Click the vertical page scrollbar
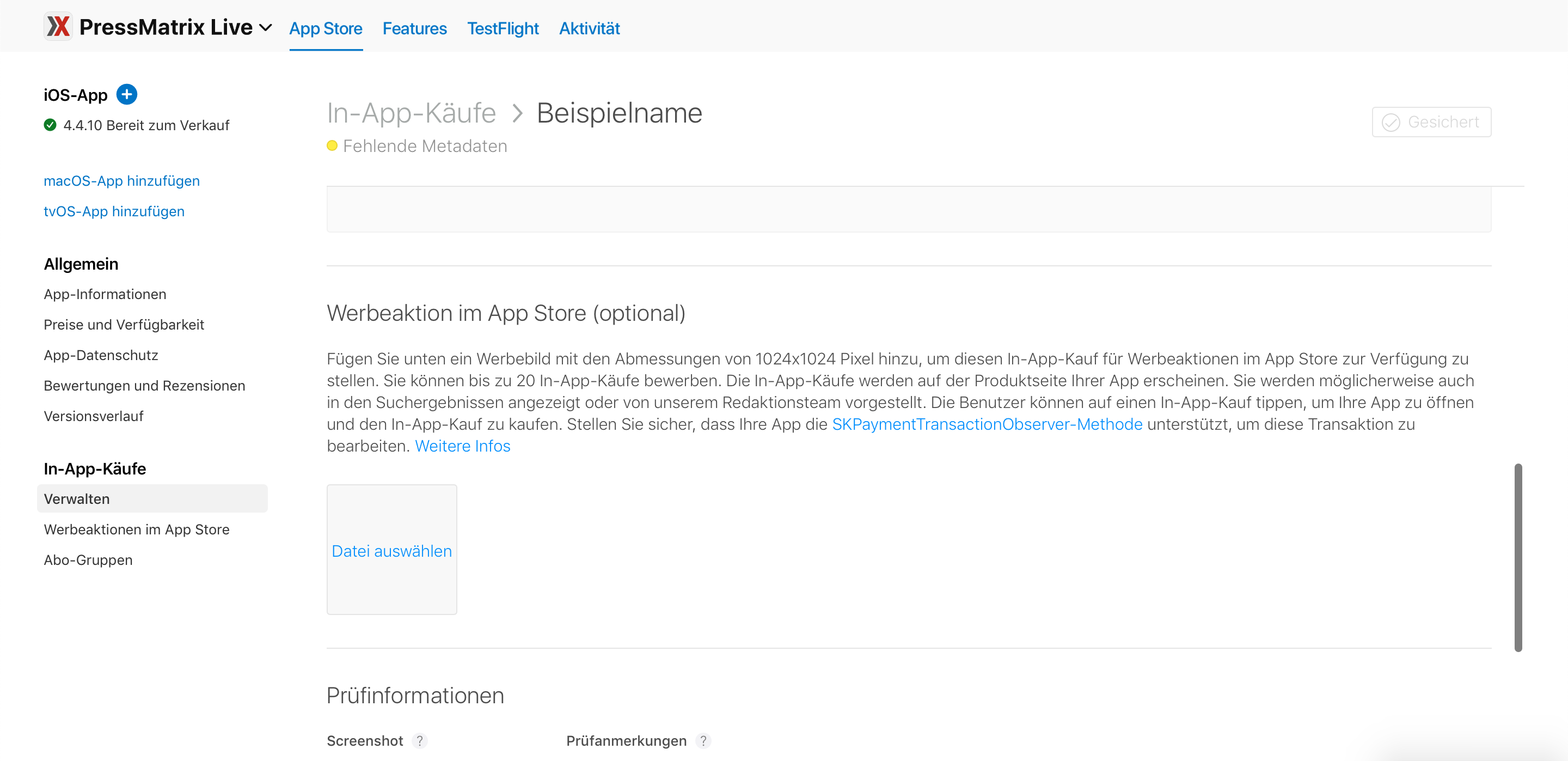1568x761 pixels. click(x=1518, y=558)
